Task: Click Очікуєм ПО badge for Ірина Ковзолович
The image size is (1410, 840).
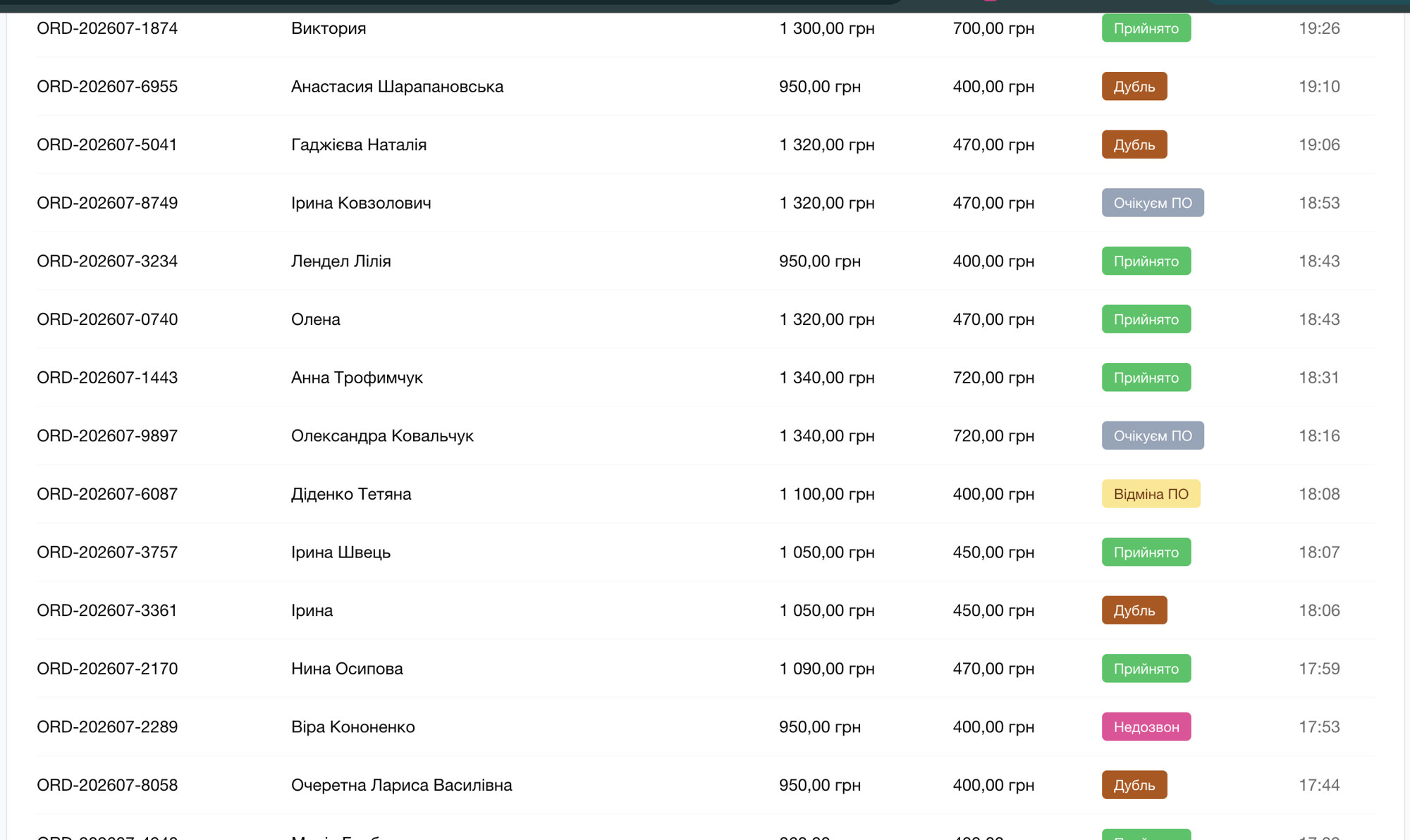Action: click(x=1153, y=203)
